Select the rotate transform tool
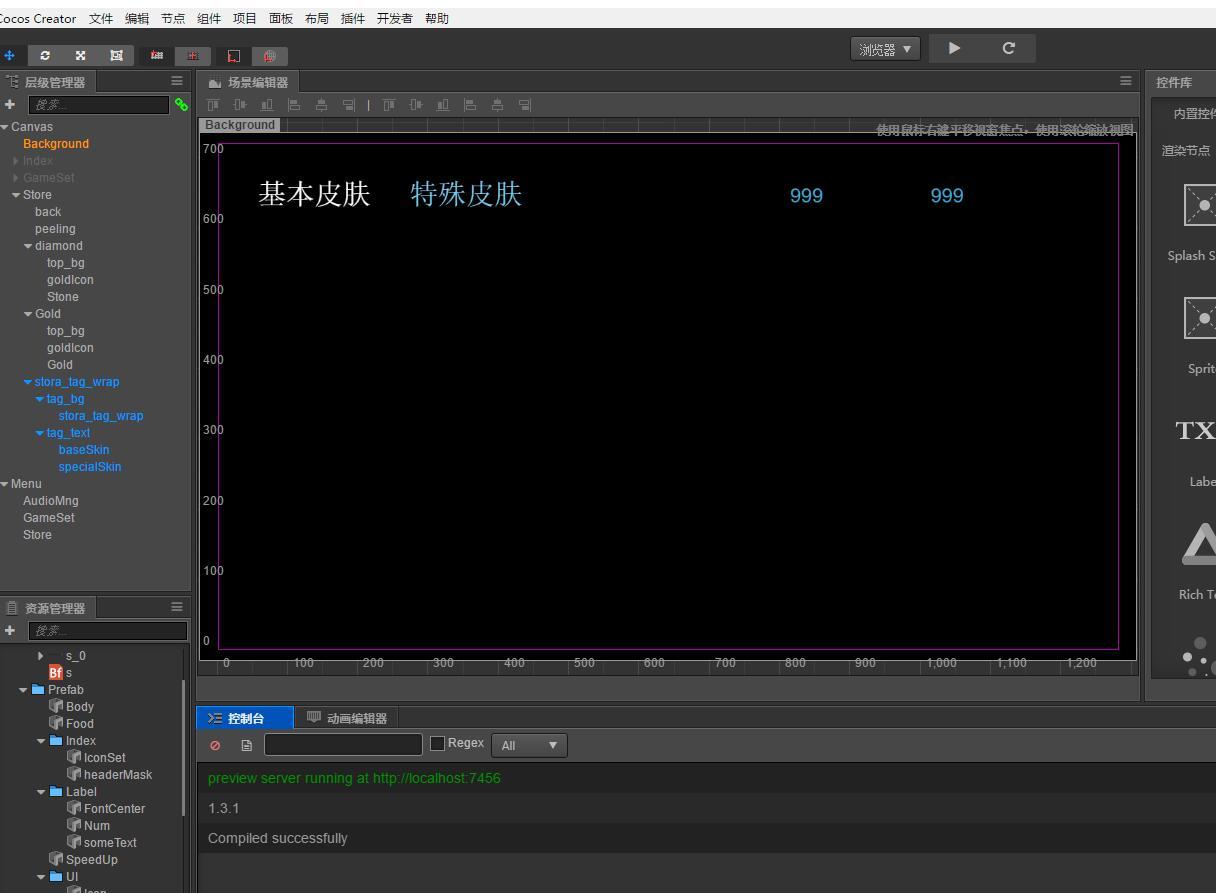The width and height of the screenshot is (1216, 893). 45,56
